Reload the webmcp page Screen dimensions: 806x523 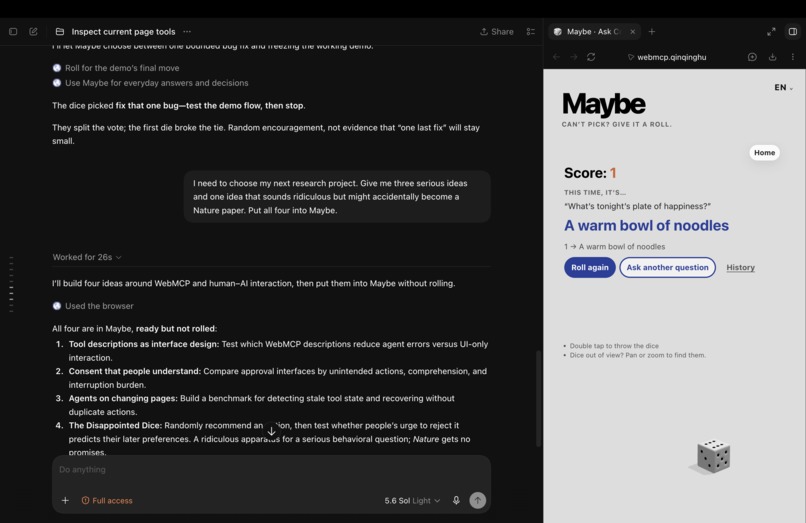pos(591,57)
